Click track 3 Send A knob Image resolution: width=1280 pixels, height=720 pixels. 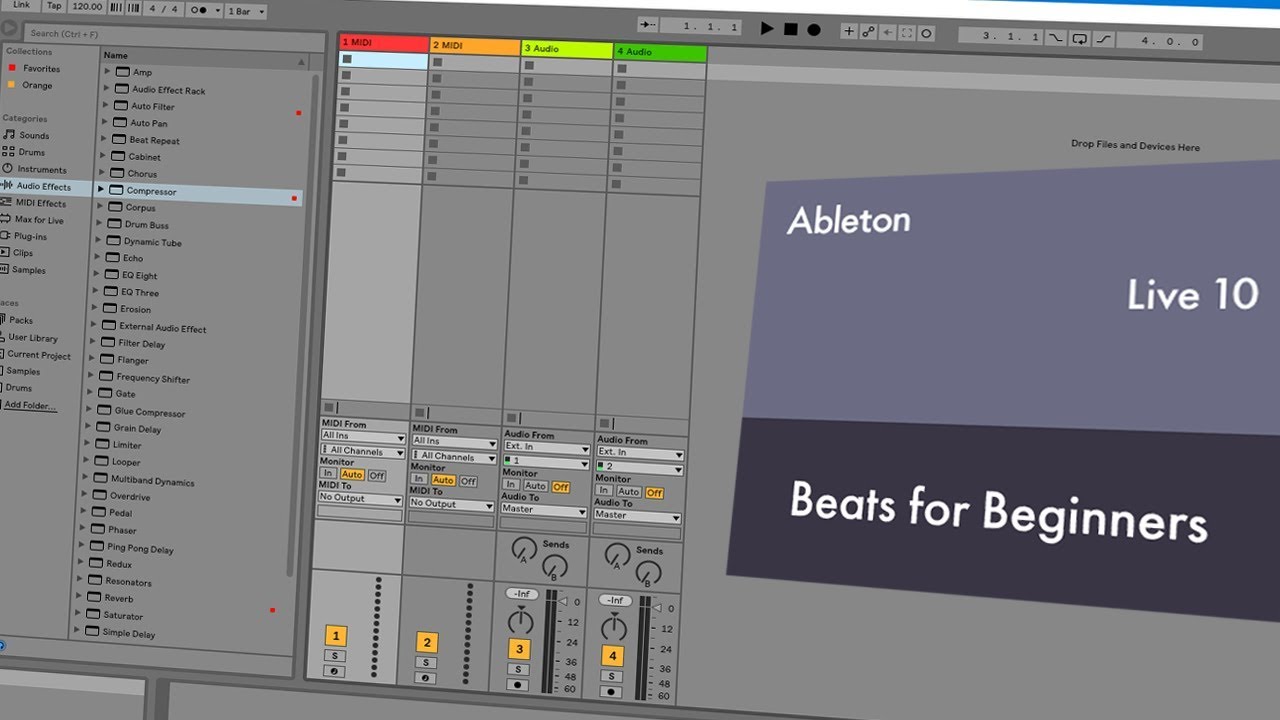click(x=523, y=548)
